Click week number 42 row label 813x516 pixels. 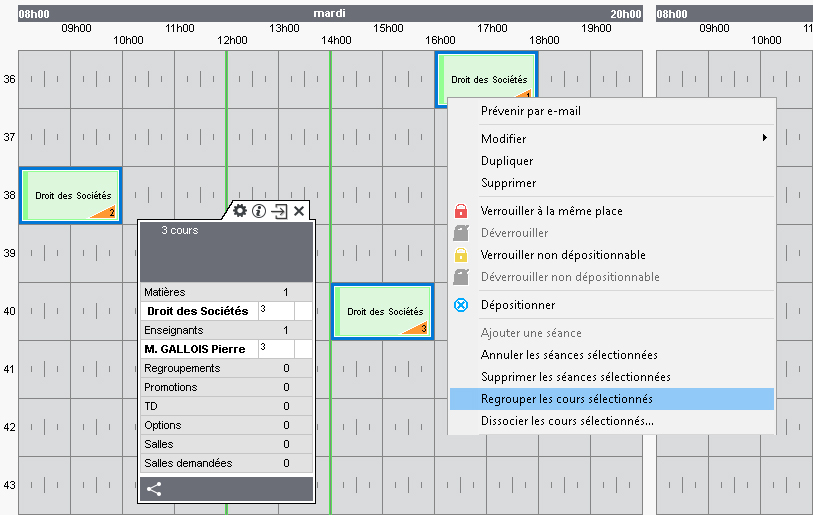9,427
